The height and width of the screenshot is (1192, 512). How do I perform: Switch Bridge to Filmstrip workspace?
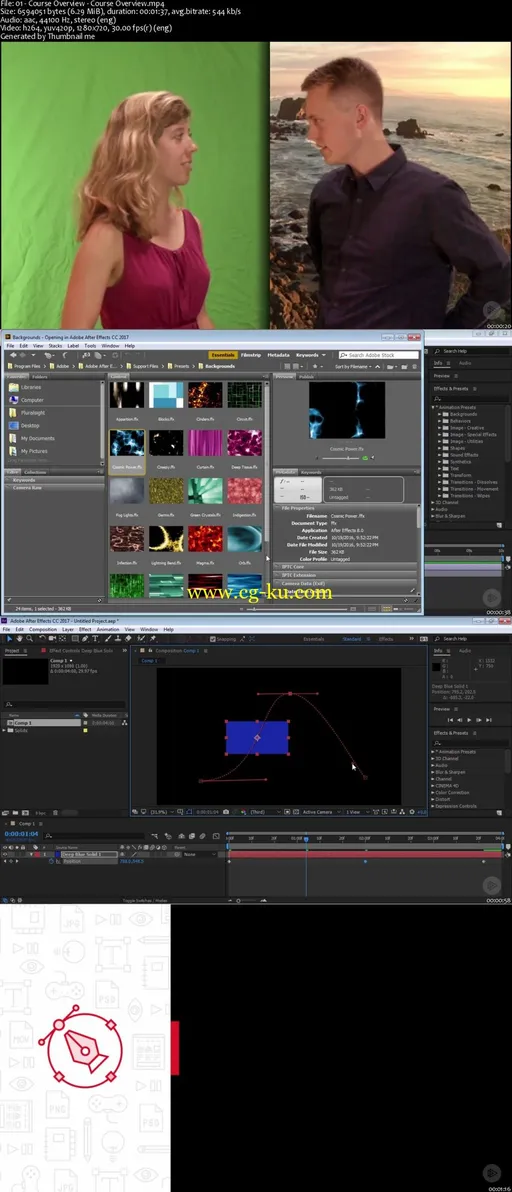tap(251, 355)
